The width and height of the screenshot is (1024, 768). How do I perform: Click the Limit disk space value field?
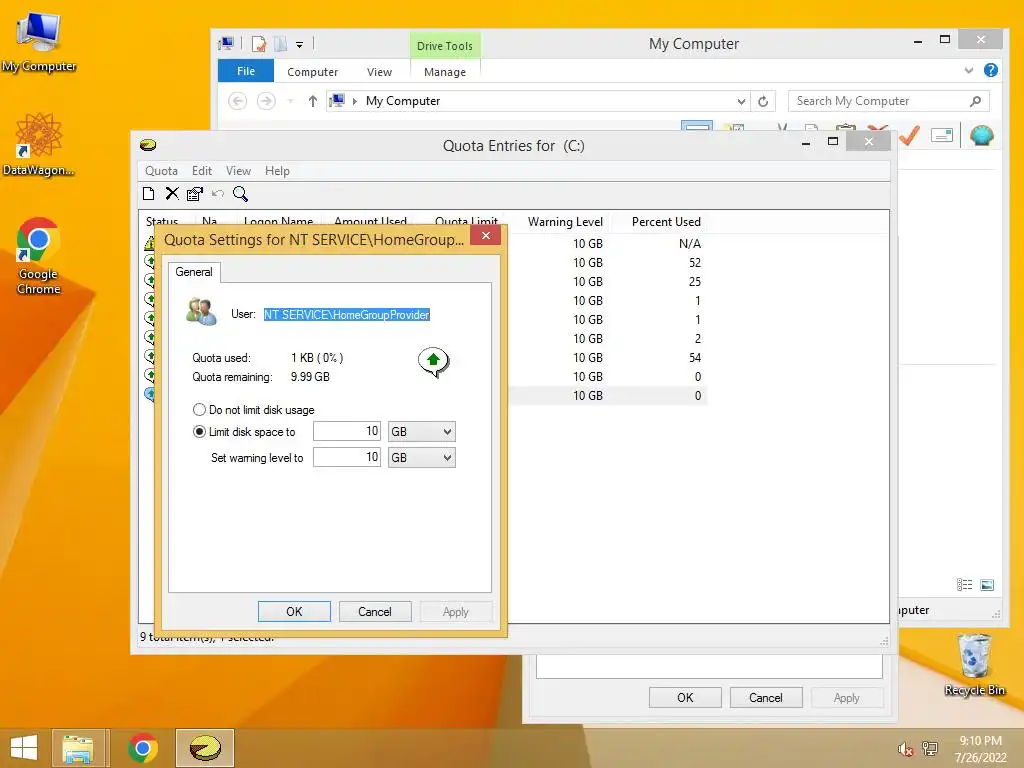click(347, 432)
